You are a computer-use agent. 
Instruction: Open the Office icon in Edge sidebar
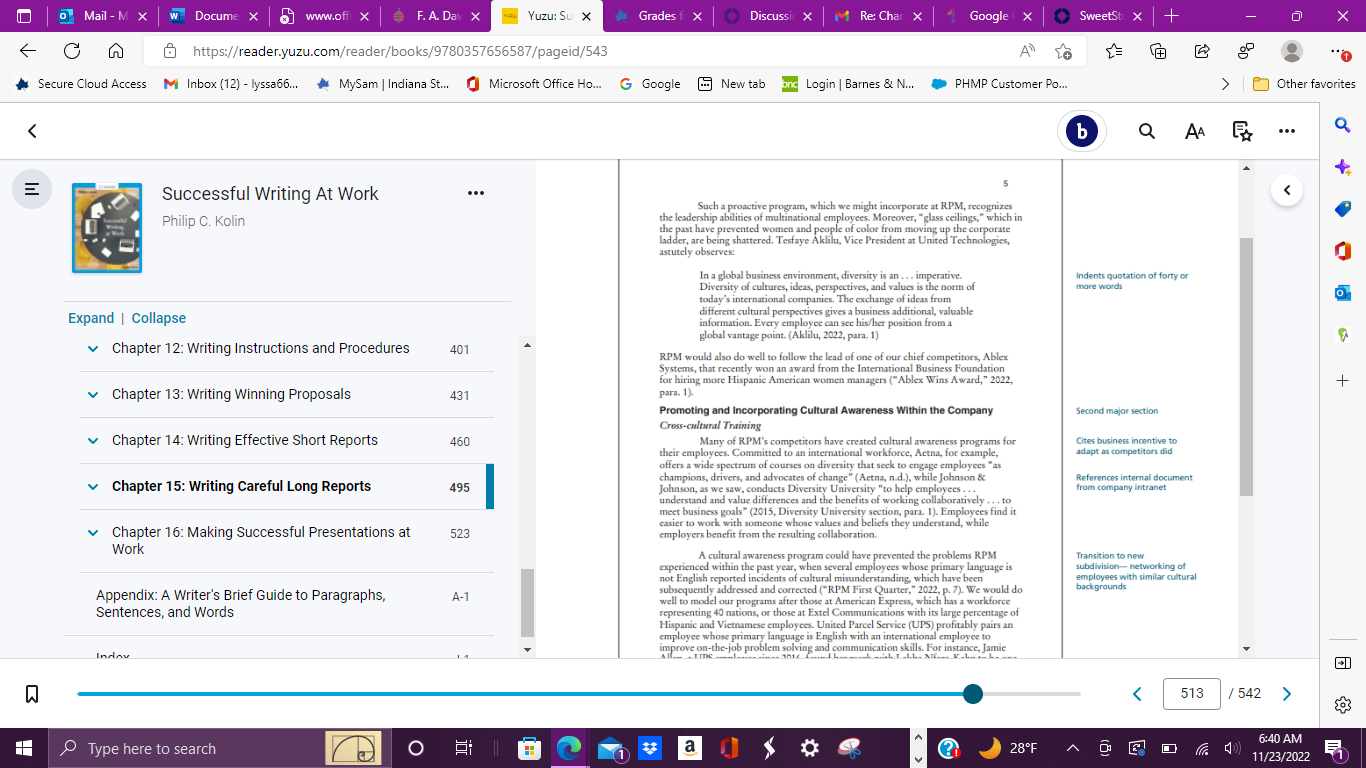(1343, 251)
